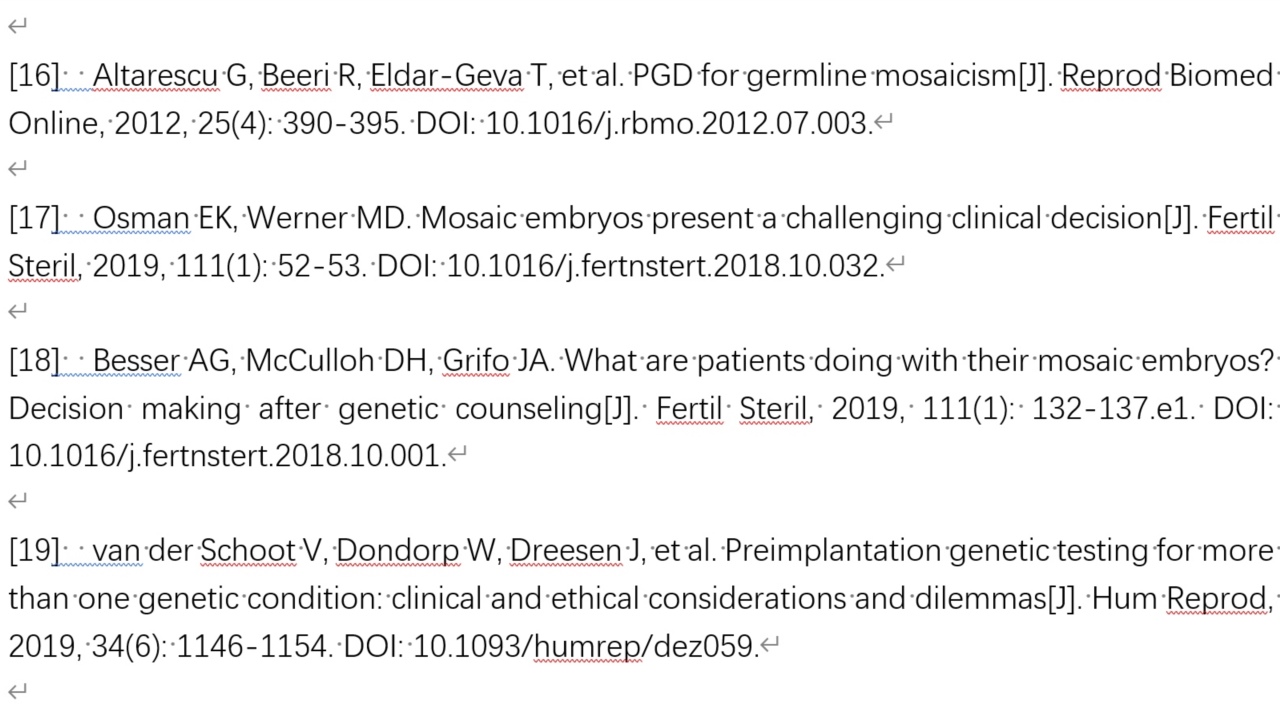Click the underlined name Grifo
The height and width of the screenshot is (720, 1280).
click(x=475, y=360)
